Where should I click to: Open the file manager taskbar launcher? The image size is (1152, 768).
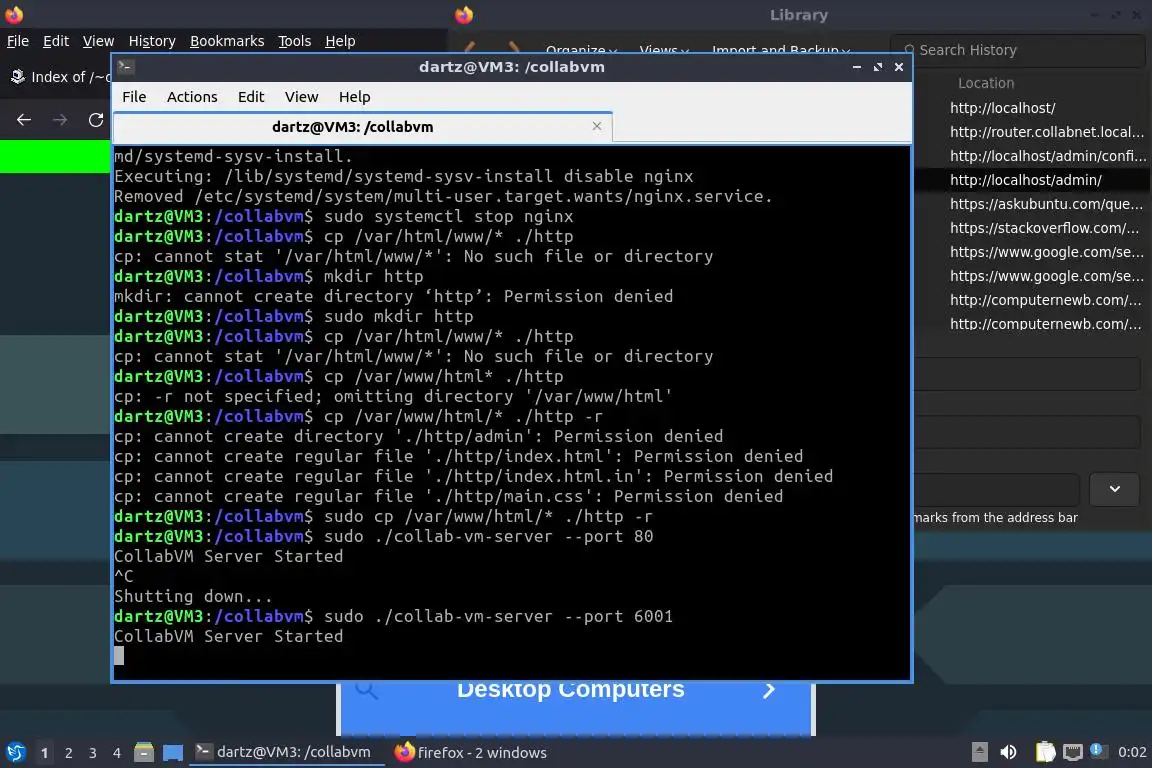(144, 753)
